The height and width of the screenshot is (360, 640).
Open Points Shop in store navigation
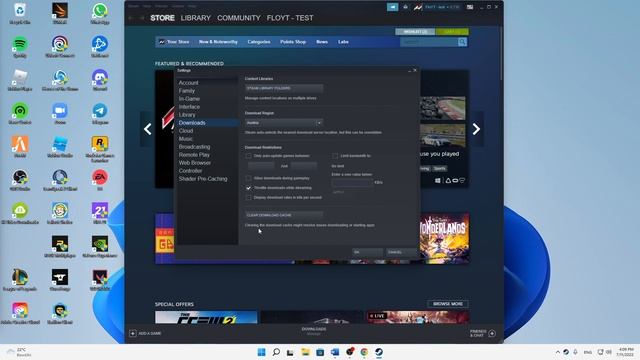(x=293, y=42)
